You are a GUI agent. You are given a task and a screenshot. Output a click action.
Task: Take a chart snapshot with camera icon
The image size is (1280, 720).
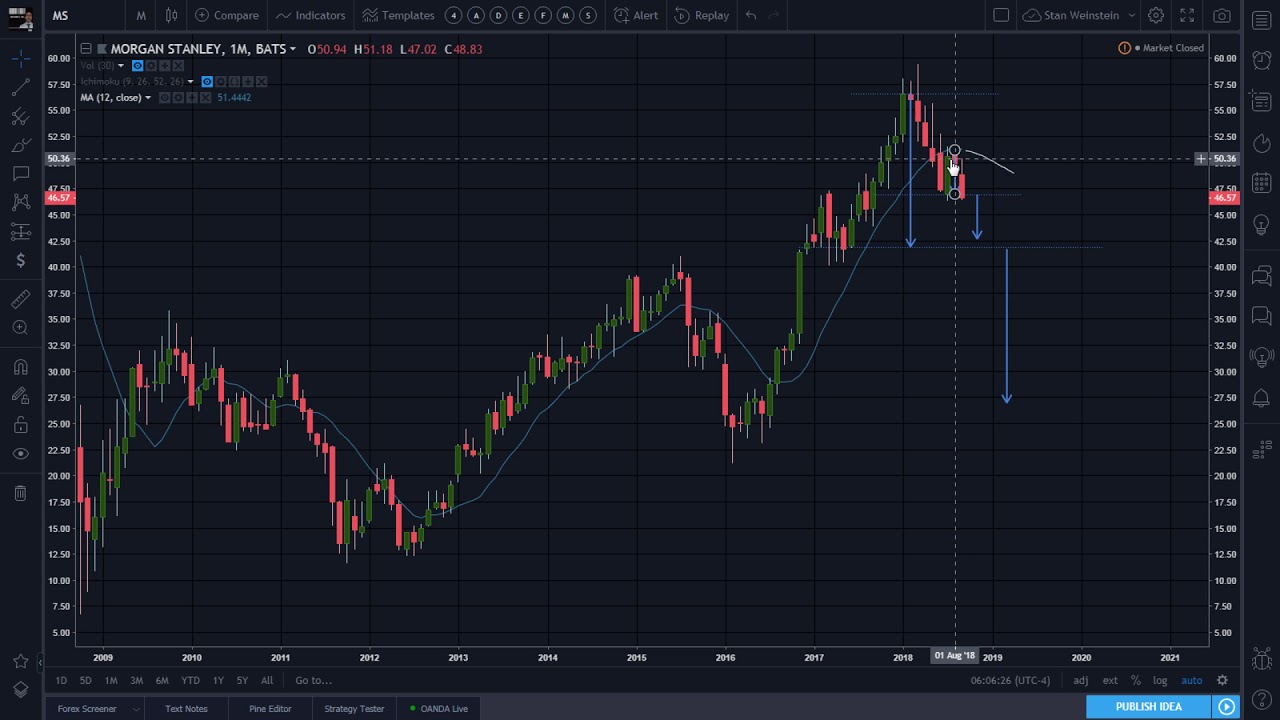pos(1222,15)
